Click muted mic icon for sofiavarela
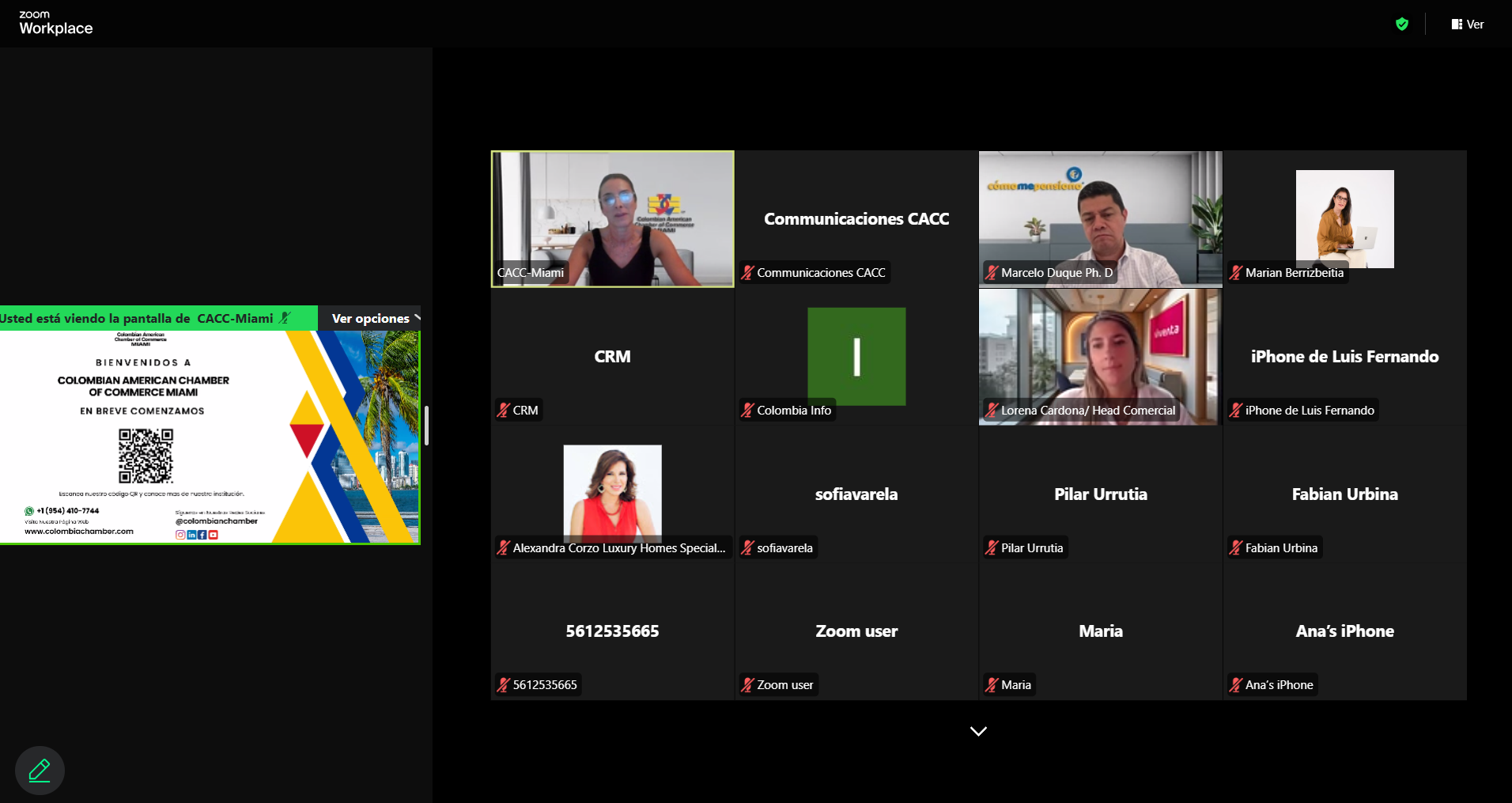Viewport: 1512px width, 803px height. click(x=747, y=547)
